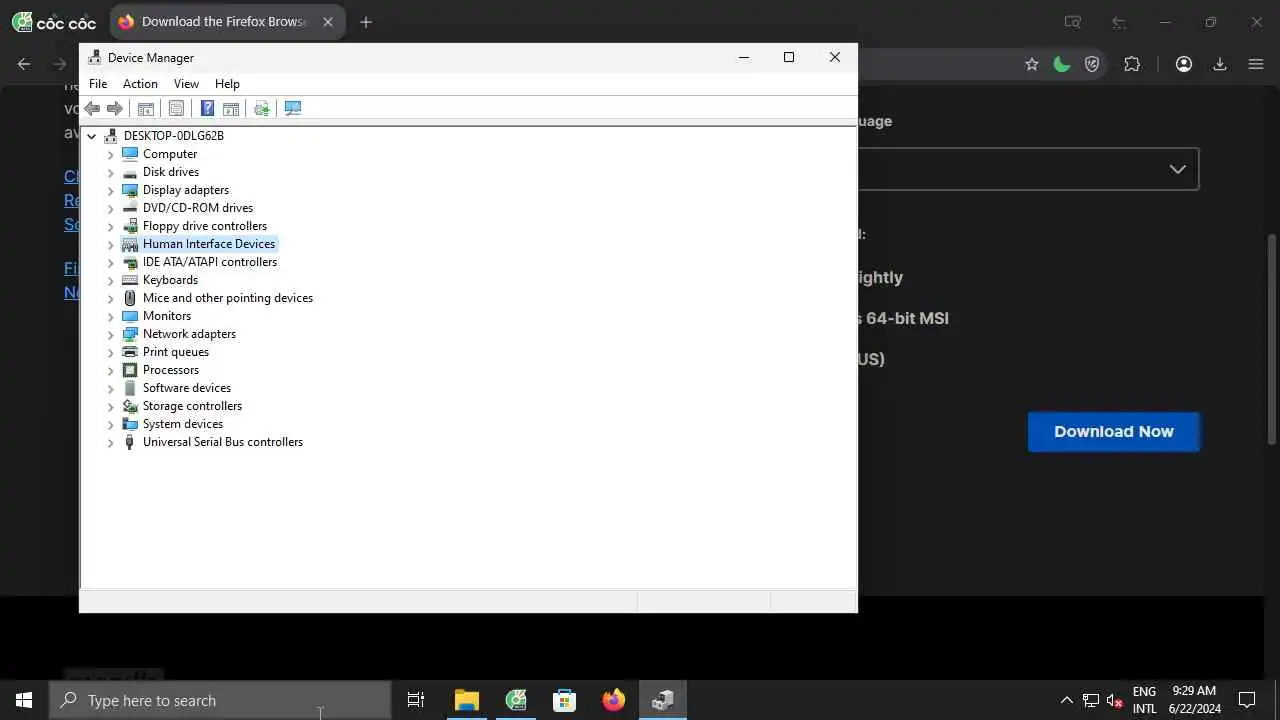Go back using browser back arrow
Screen dimensions: 1280x720
(24, 64)
